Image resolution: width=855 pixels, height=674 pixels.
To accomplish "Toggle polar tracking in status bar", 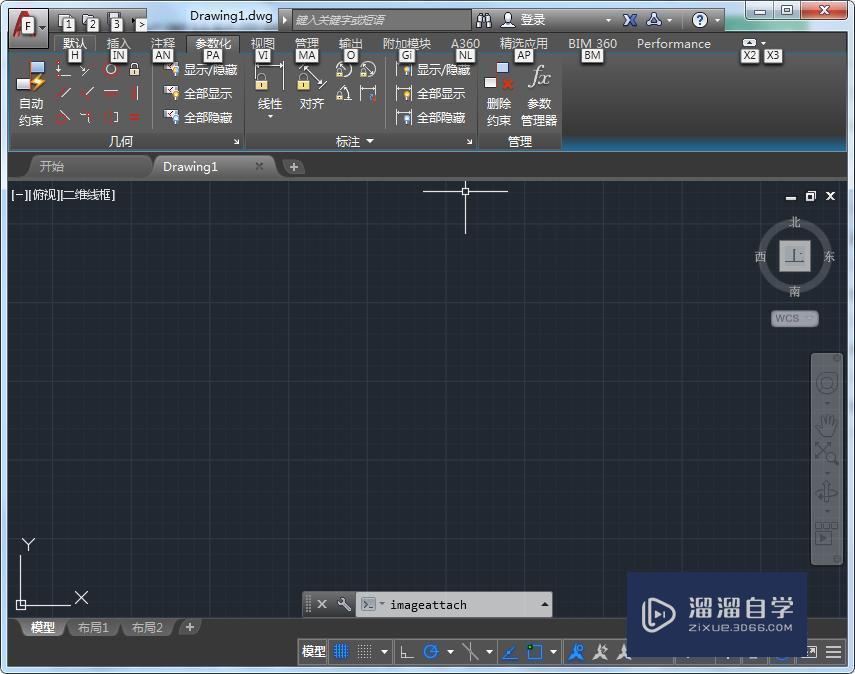I will [431, 652].
